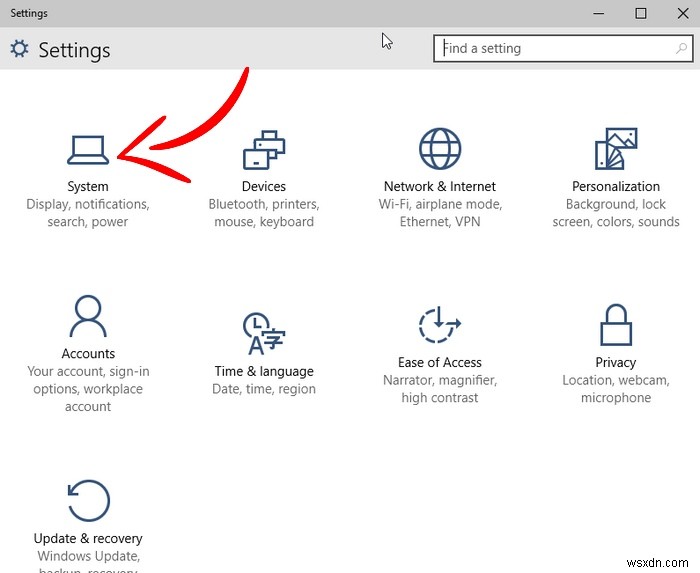Click 'Windows Update' description text
This screenshot has width=700, height=573.
[88, 556]
